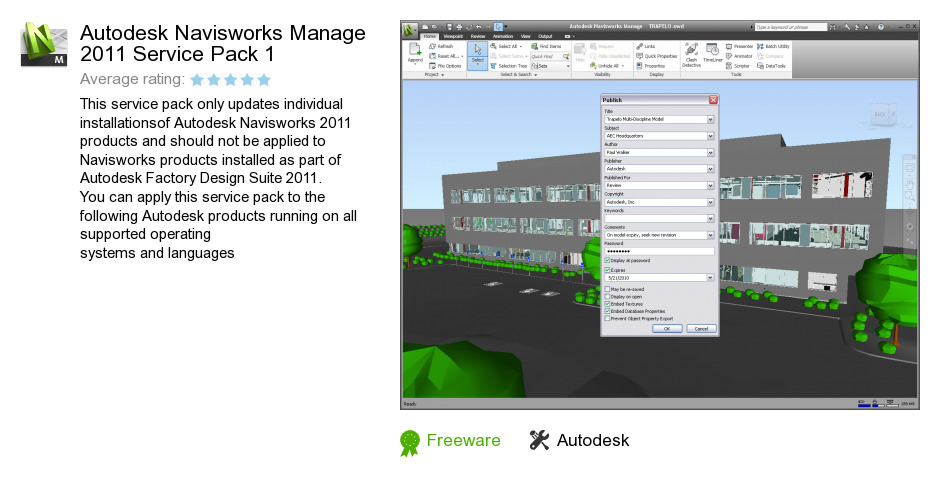The width and height of the screenshot is (940, 487).
Task: Click the Navisworks Manage product logo
Action: tap(44, 44)
